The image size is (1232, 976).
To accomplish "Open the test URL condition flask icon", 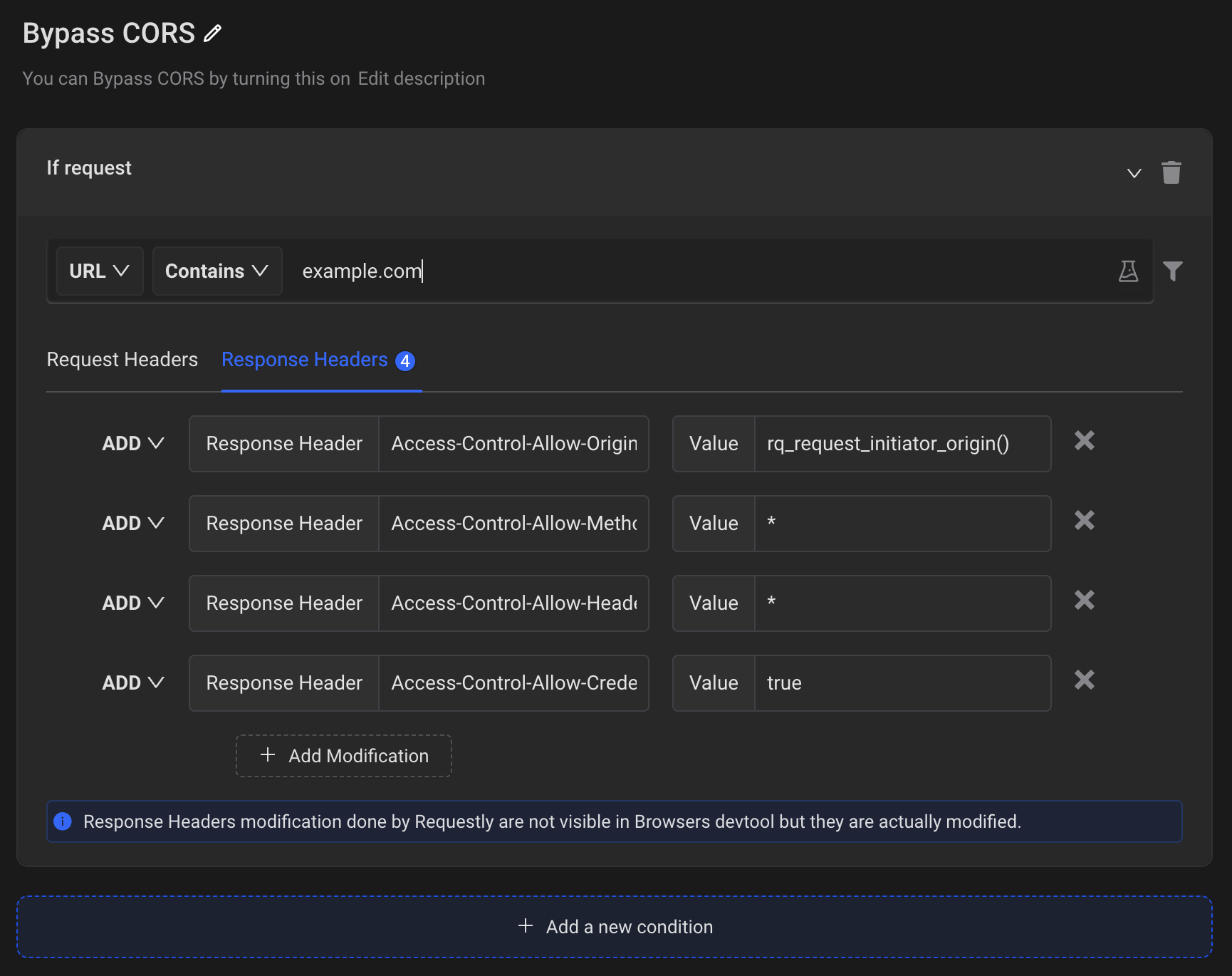I will coord(1128,271).
